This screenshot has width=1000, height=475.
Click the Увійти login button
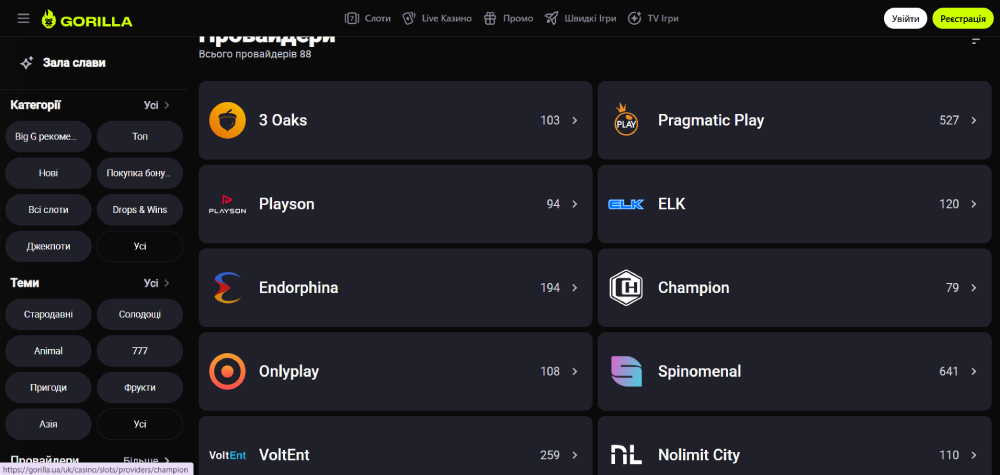[x=906, y=19]
